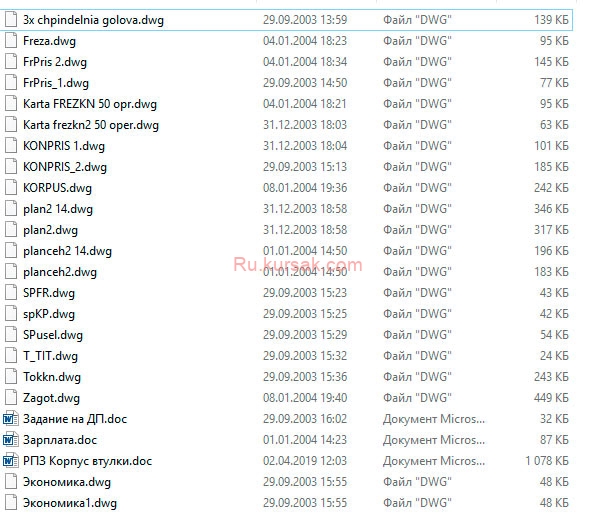Click Документ Micros... type in Зарплата.doc row
Viewport: 596px width, 528px height.
point(434,439)
